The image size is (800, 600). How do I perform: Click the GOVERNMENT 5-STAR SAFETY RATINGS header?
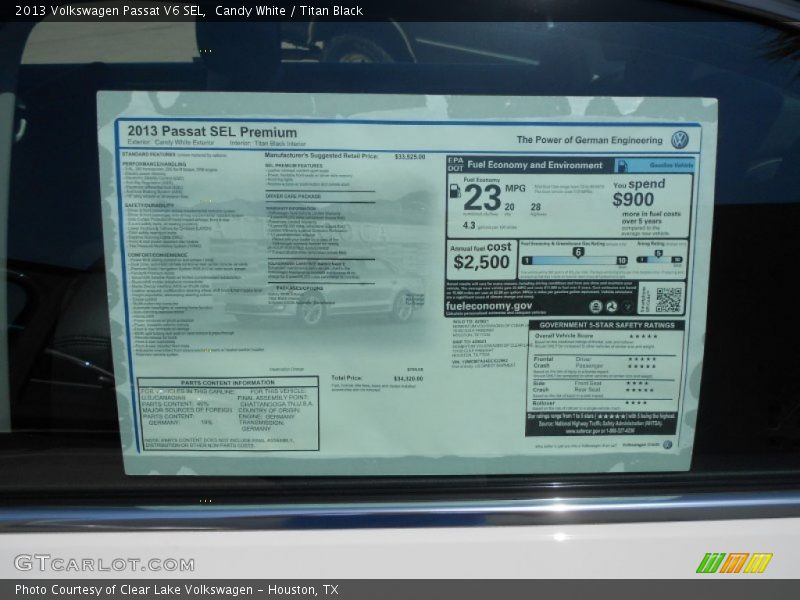pyautogui.click(x=608, y=325)
